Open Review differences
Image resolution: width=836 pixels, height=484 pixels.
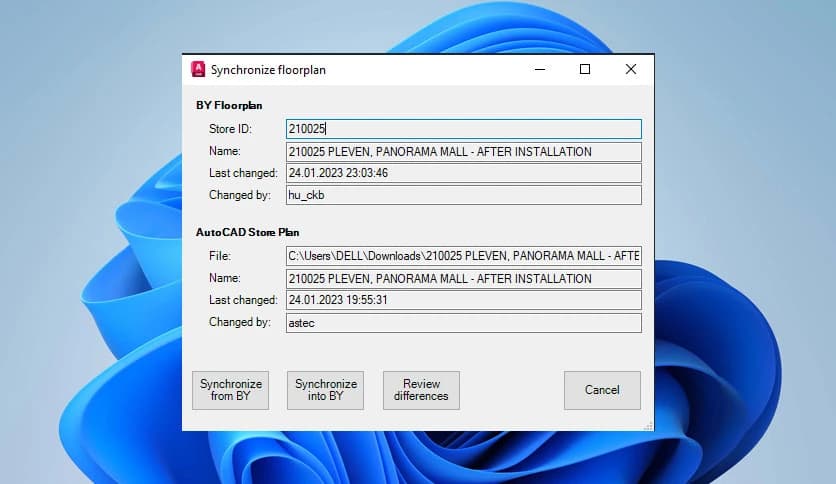pos(421,390)
